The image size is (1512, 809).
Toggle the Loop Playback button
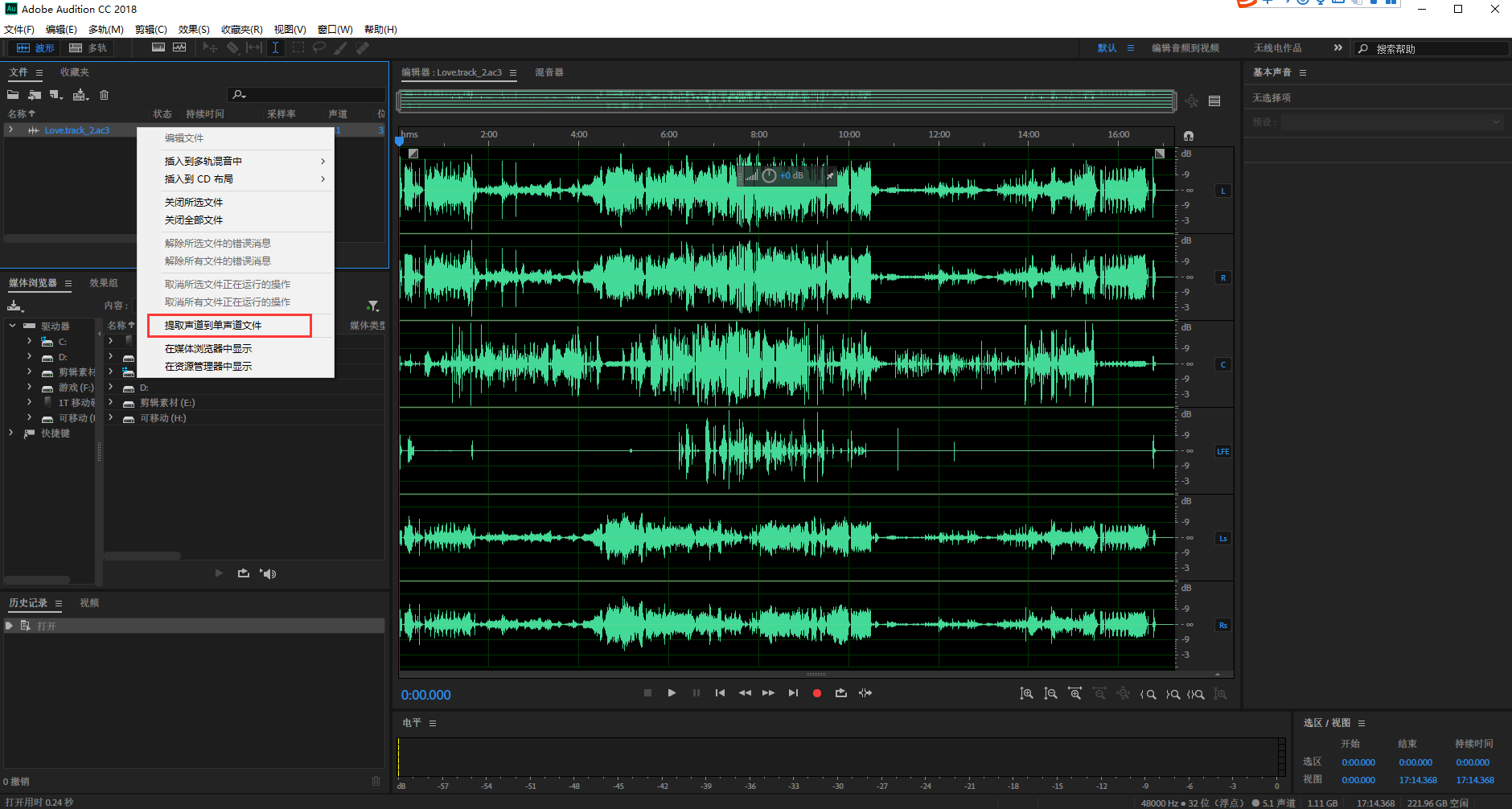pos(841,693)
